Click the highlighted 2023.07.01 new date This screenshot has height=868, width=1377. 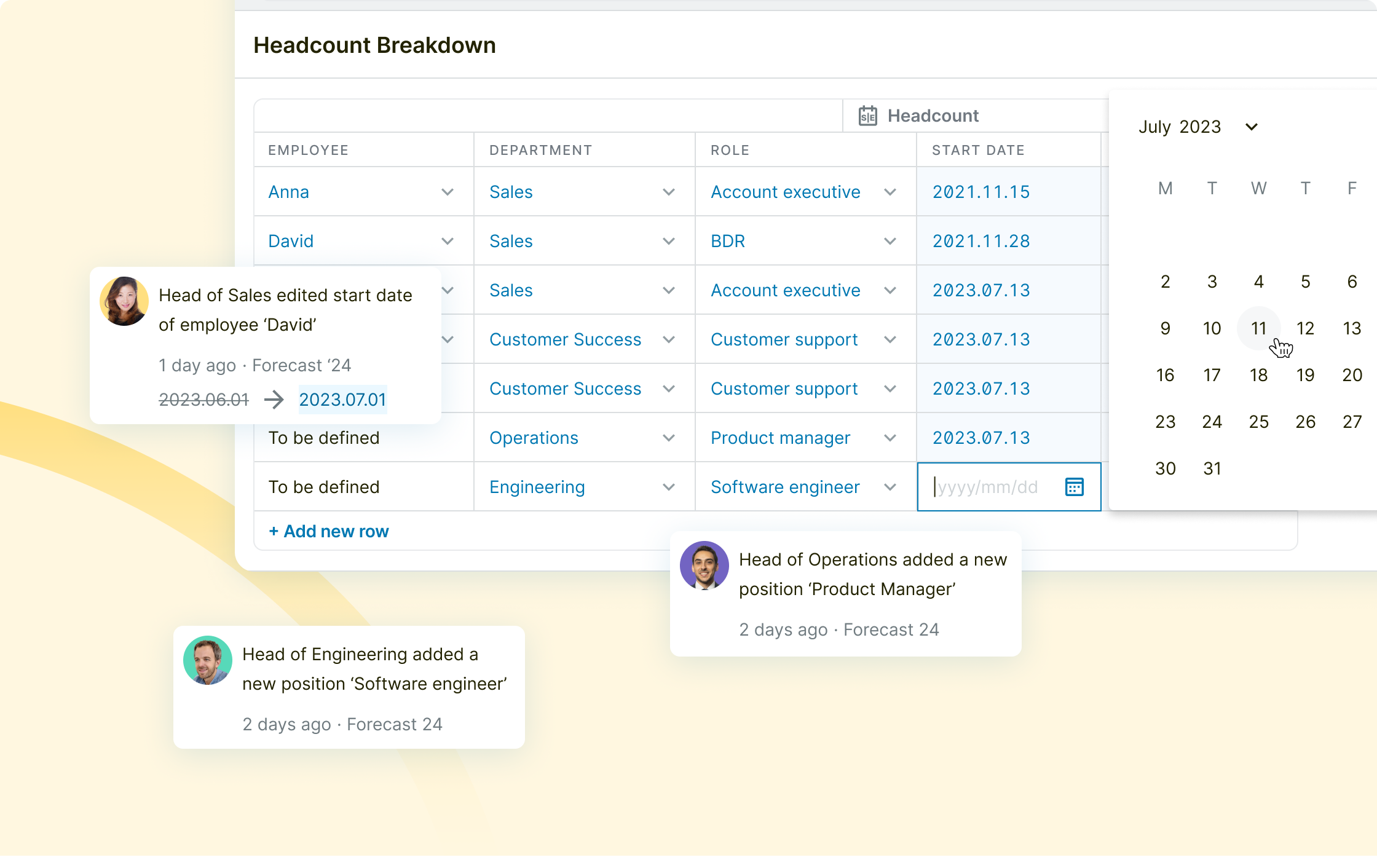[x=342, y=400]
